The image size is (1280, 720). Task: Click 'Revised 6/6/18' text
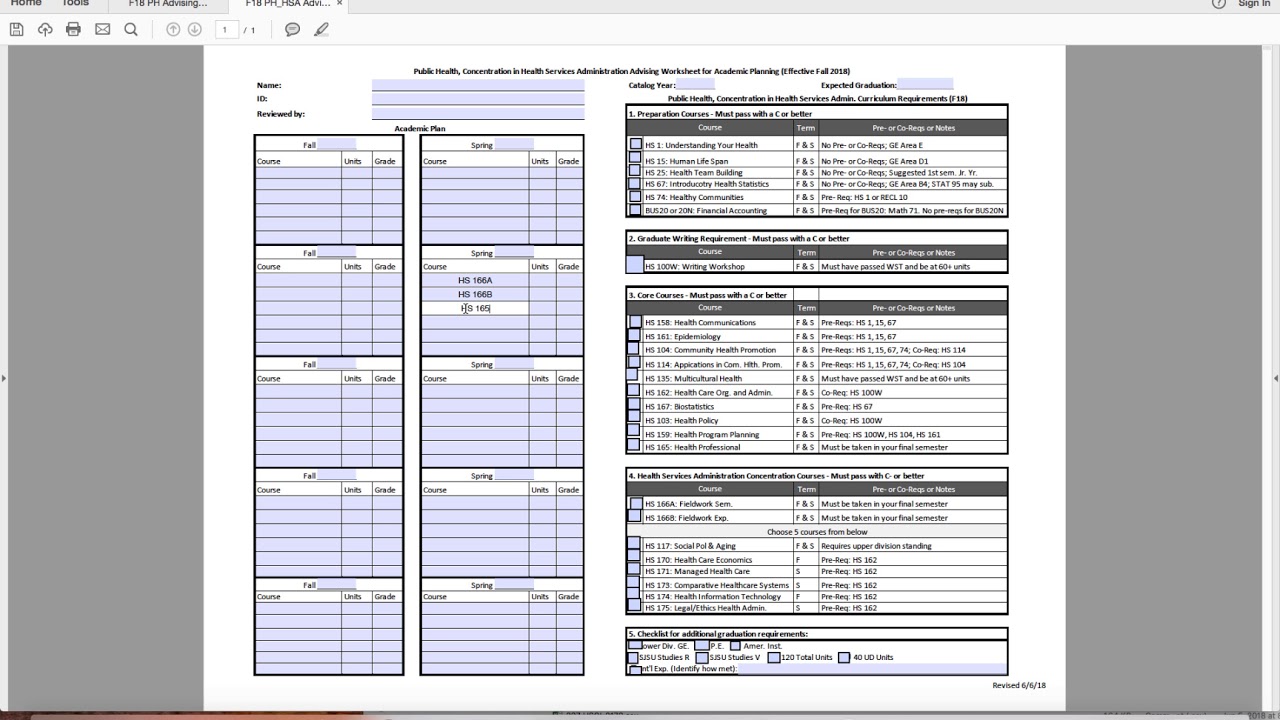(1019, 685)
